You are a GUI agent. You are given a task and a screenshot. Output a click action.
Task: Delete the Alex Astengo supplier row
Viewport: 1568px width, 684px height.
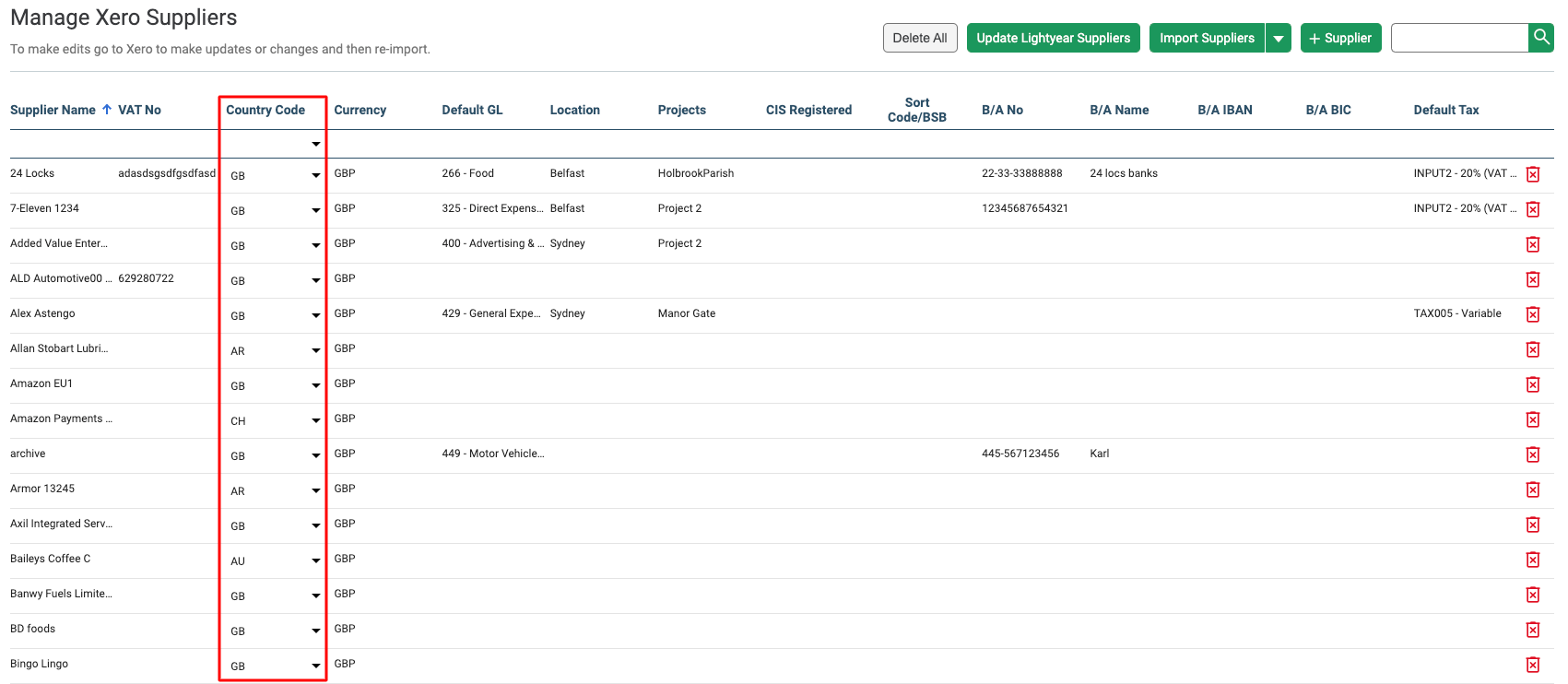1533,314
